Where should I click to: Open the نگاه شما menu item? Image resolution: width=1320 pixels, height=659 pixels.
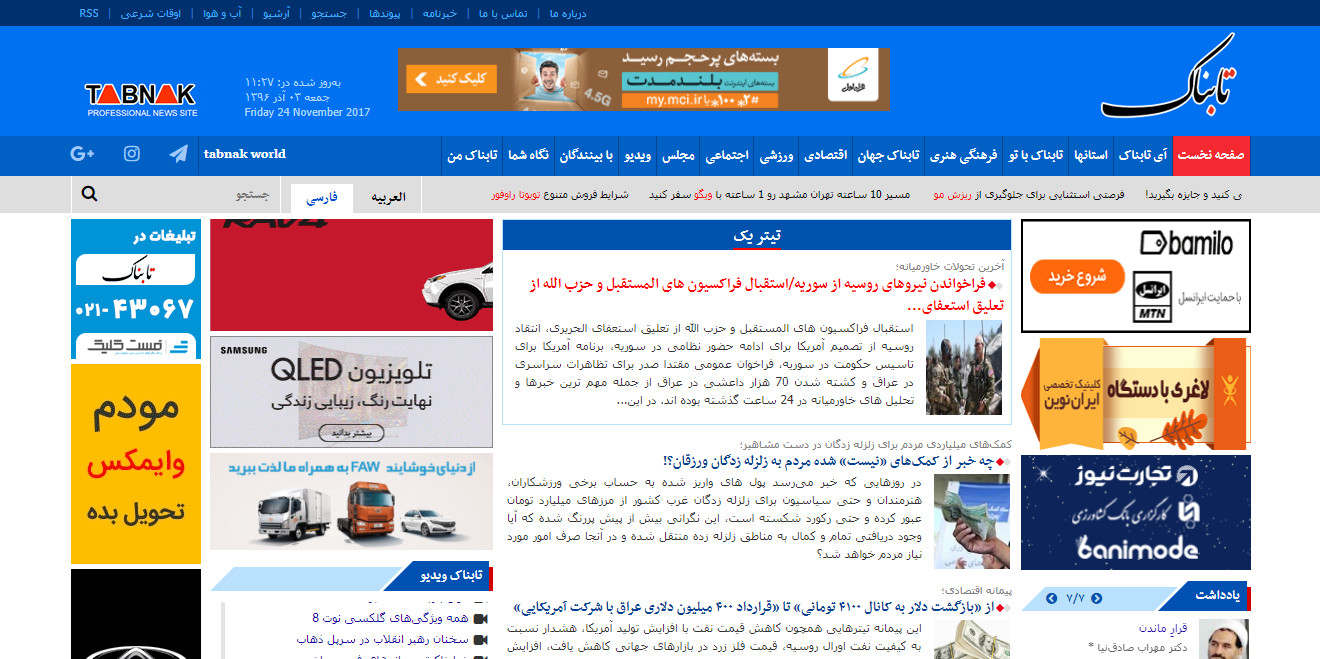pos(528,155)
